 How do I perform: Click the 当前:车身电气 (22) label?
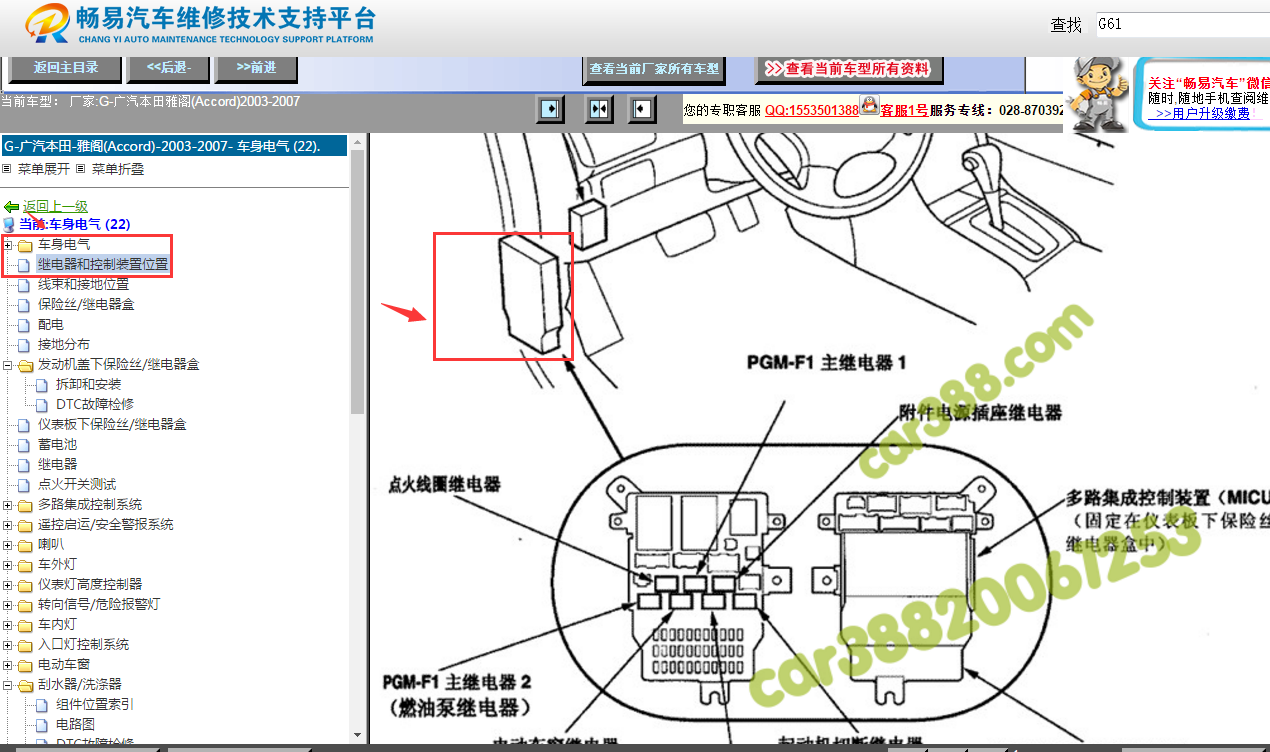click(x=74, y=225)
